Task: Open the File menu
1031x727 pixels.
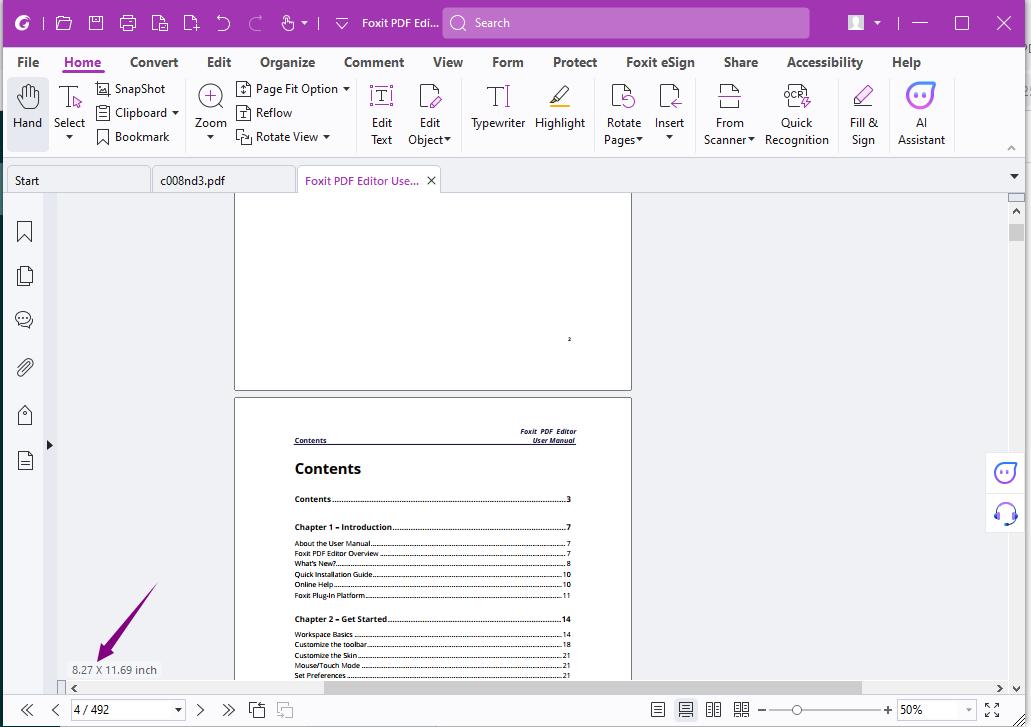Action: [28, 62]
